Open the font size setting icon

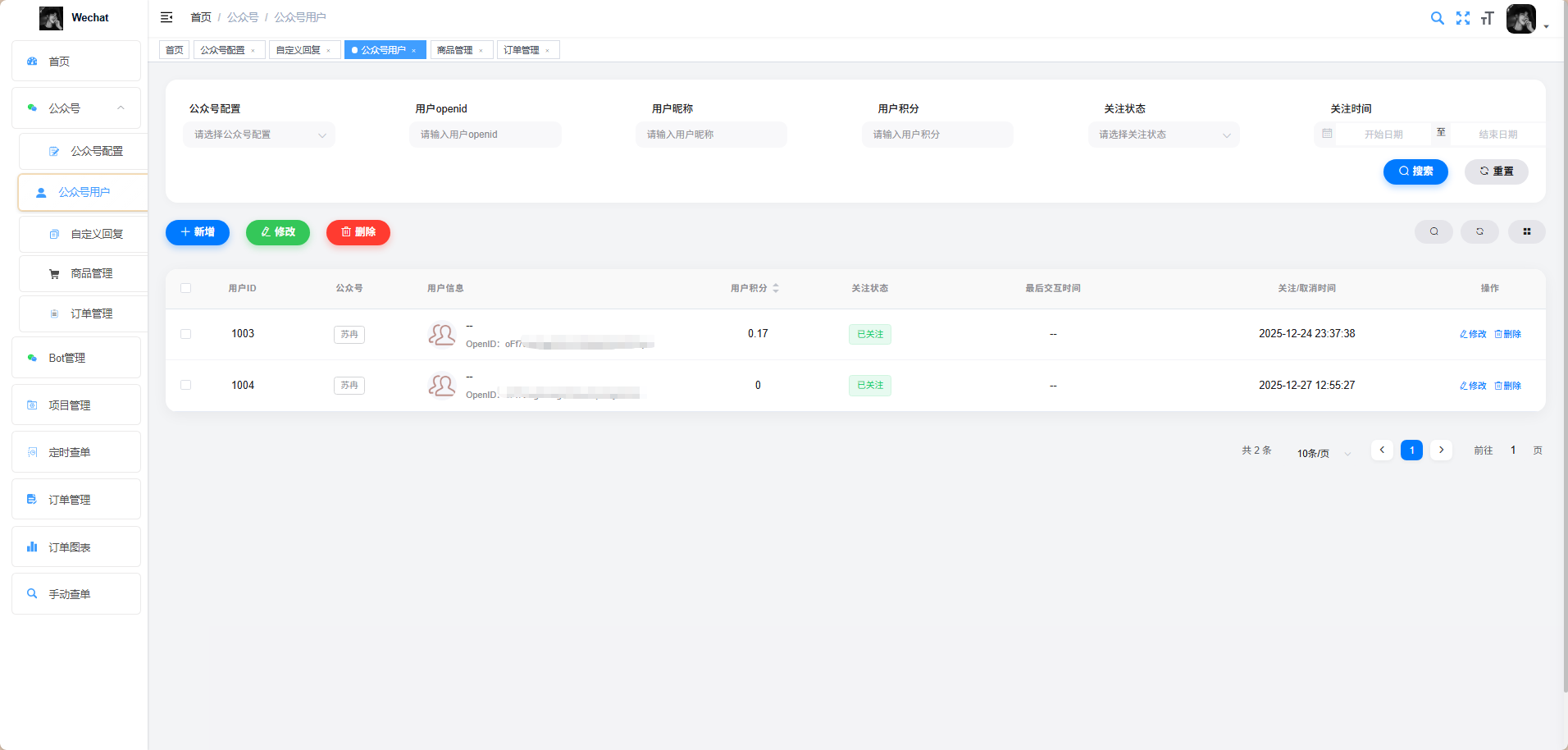[x=1487, y=18]
